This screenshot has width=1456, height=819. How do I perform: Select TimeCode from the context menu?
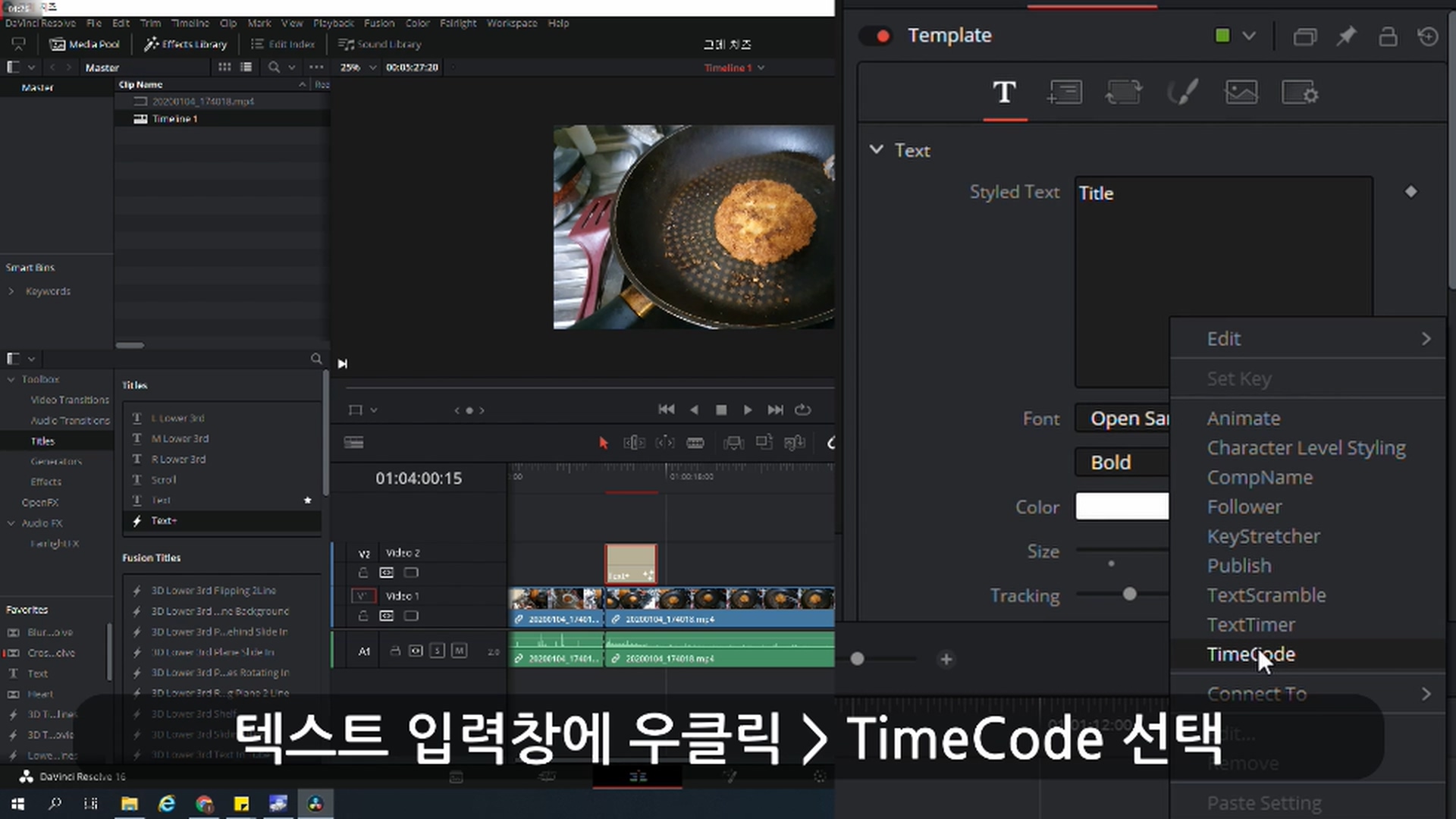(x=1250, y=654)
